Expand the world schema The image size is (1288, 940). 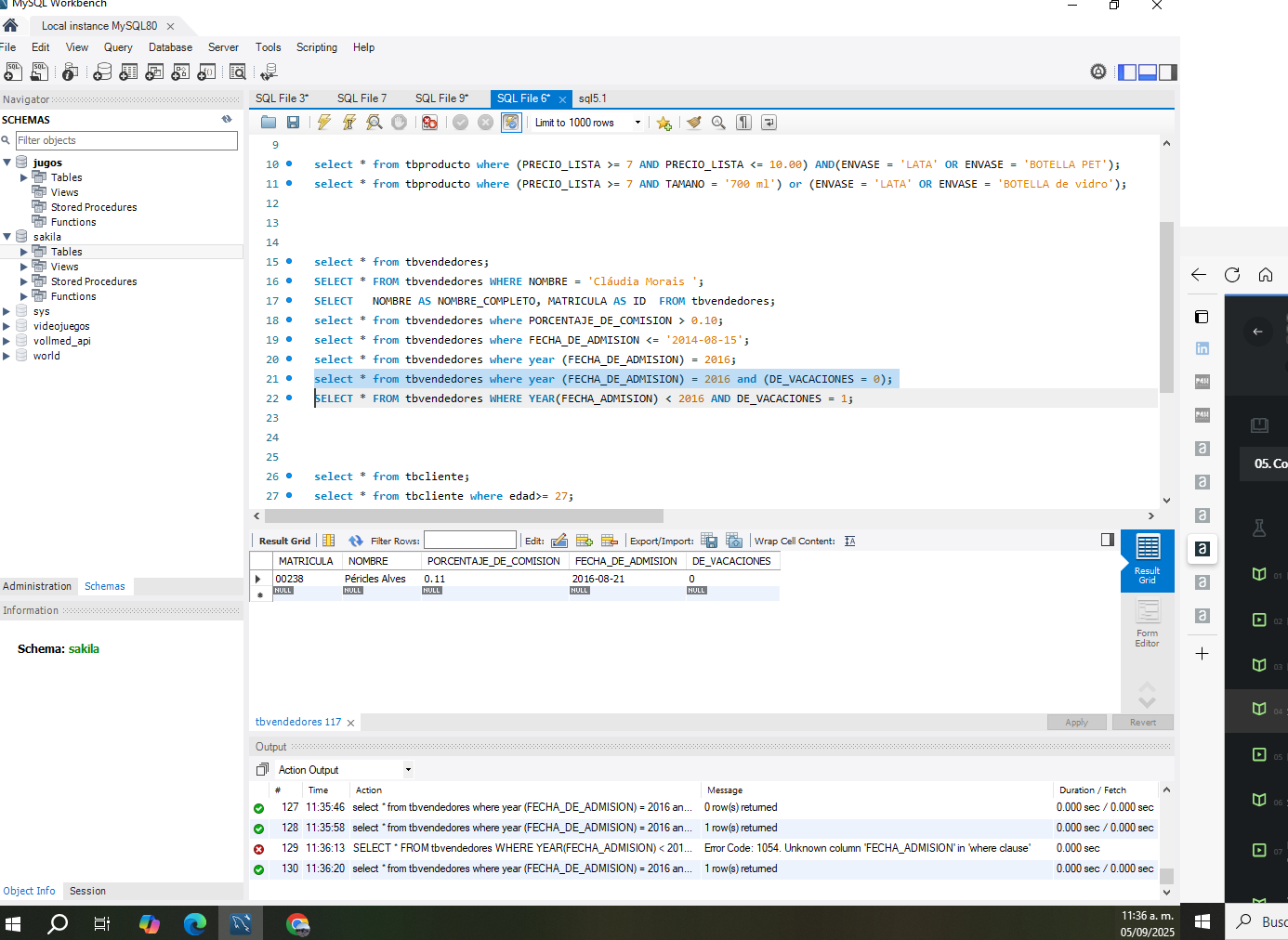coord(7,356)
